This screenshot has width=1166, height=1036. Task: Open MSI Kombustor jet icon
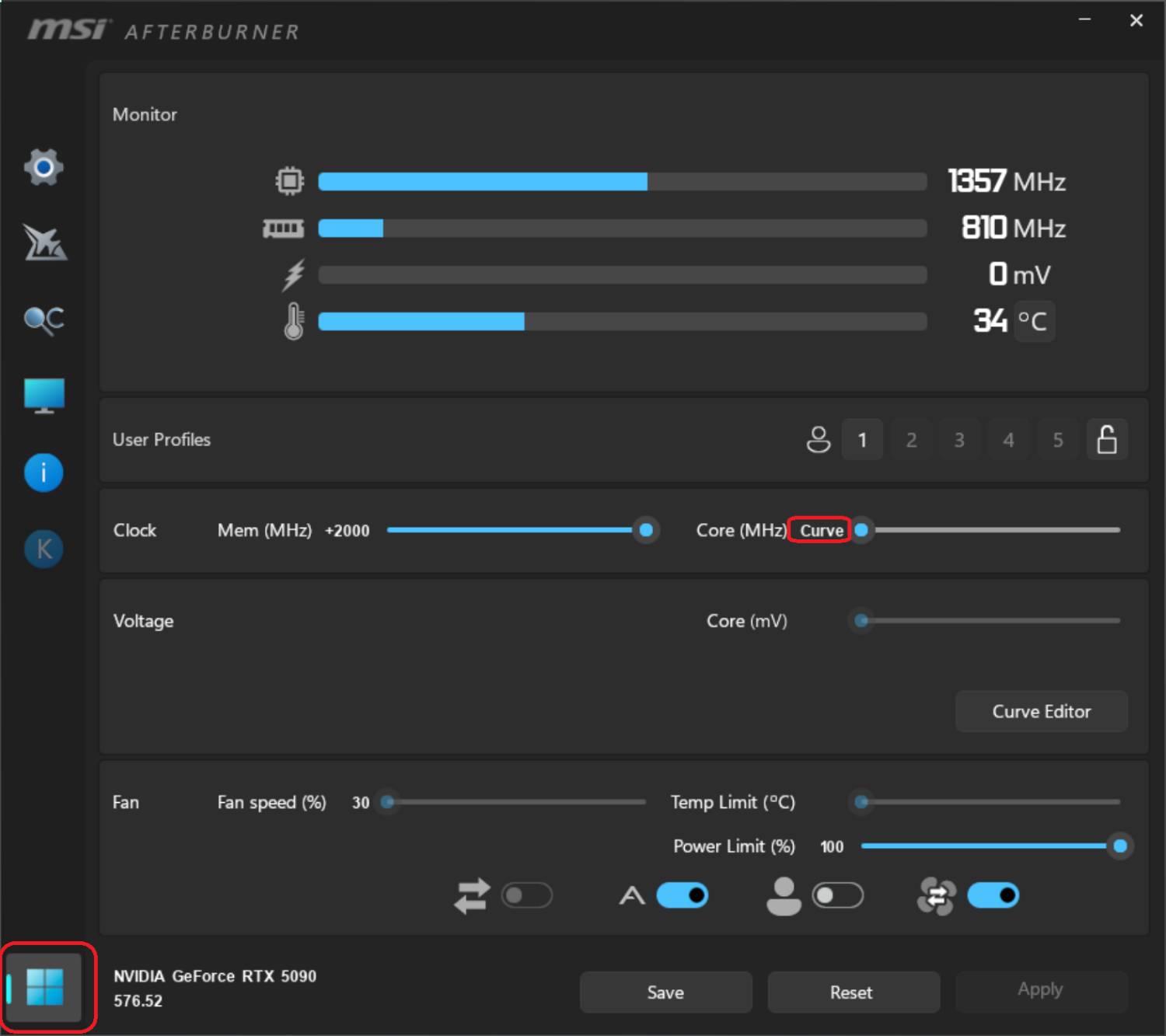pos(44,242)
